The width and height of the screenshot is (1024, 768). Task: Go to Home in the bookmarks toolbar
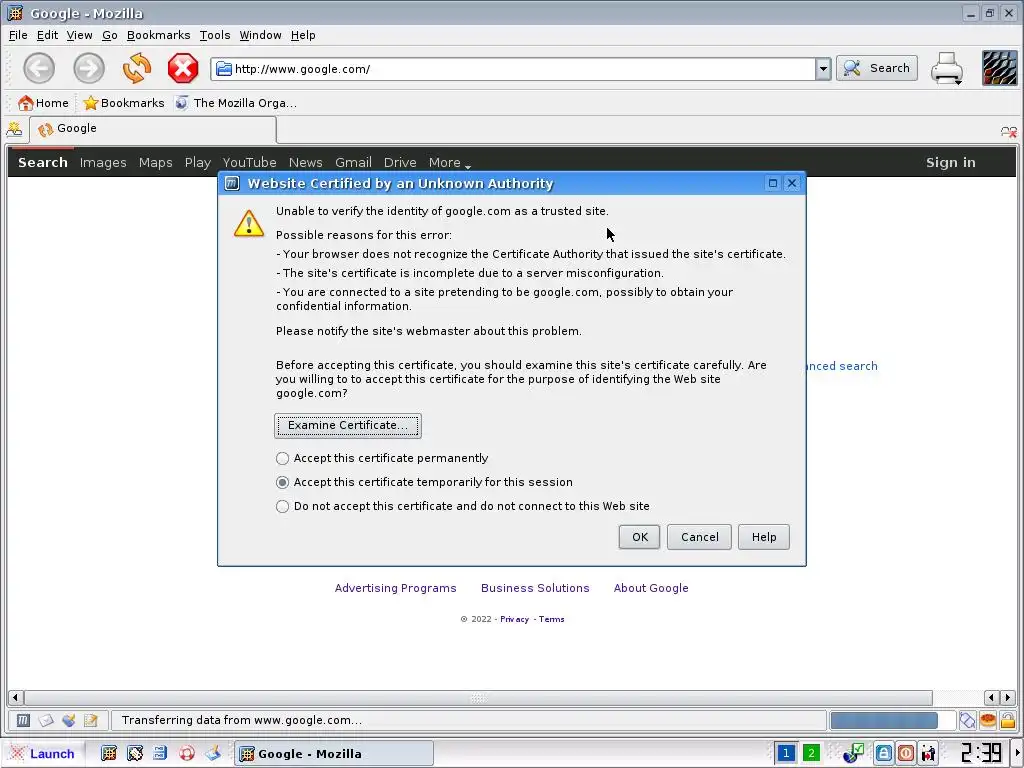tap(44, 103)
